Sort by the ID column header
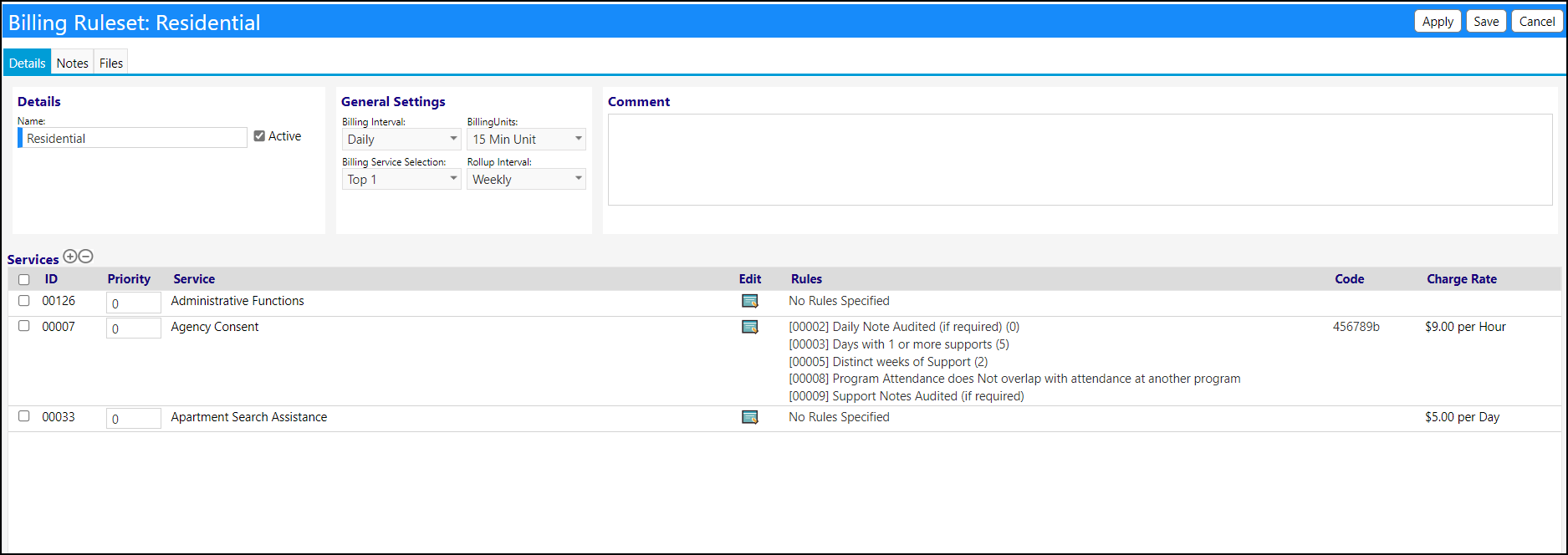The image size is (1568, 555). pos(51,279)
